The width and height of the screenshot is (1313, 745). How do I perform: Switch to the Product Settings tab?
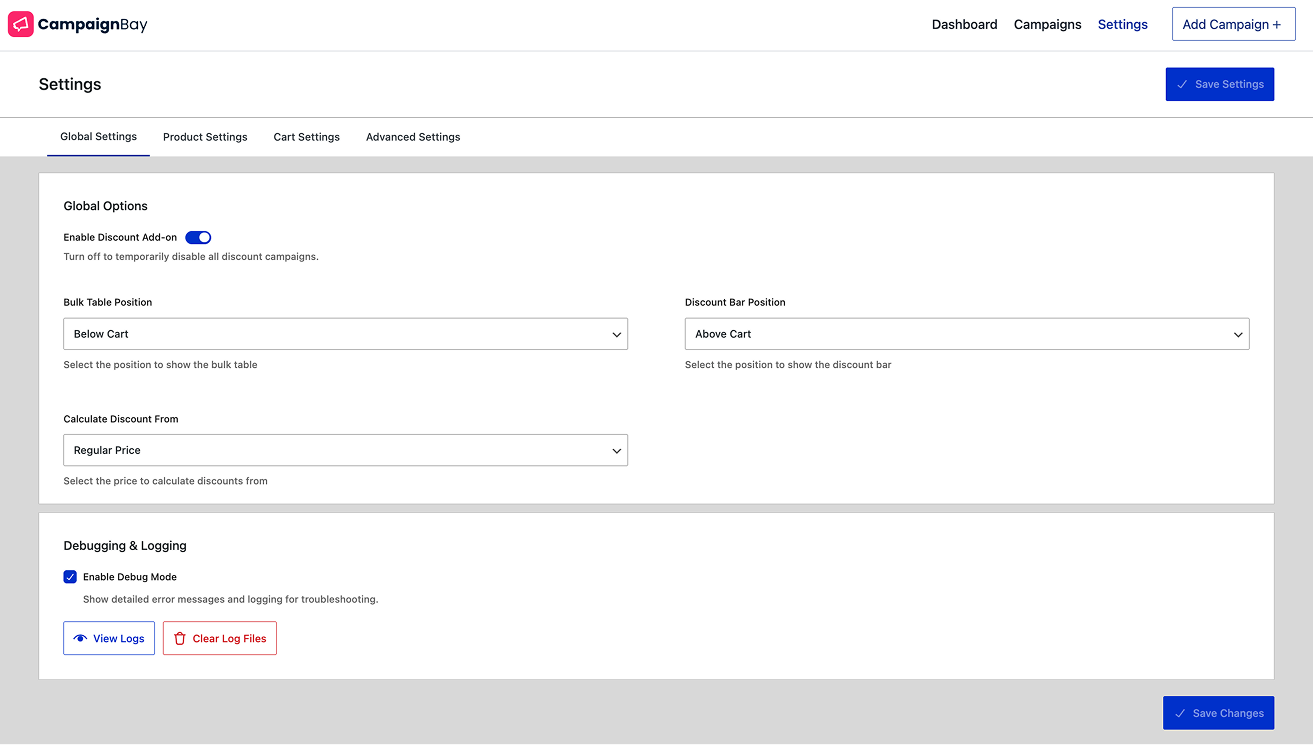pyautogui.click(x=205, y=137)
